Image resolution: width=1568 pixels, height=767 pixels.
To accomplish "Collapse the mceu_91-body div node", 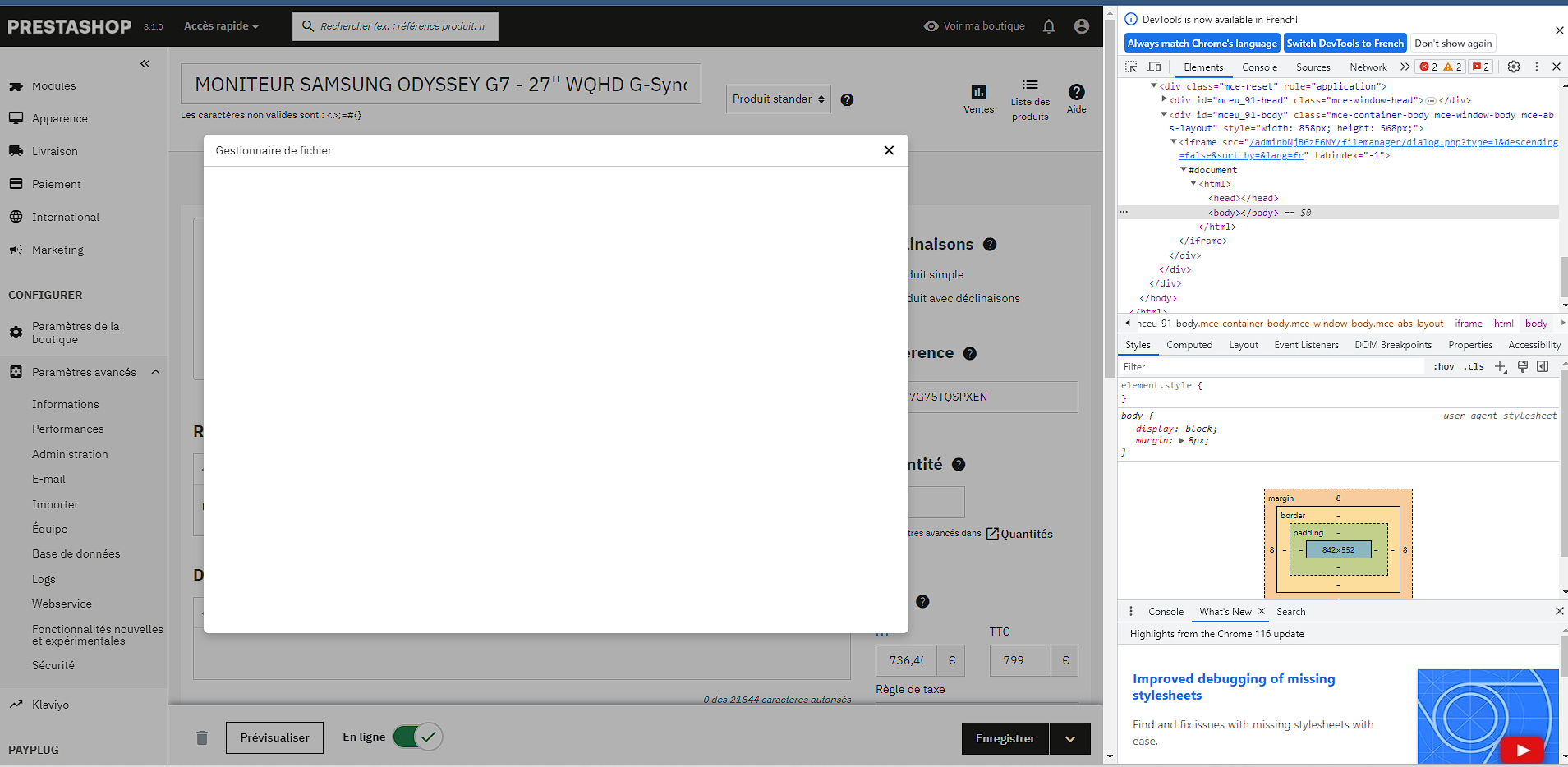I will [x=1164, y=115].
